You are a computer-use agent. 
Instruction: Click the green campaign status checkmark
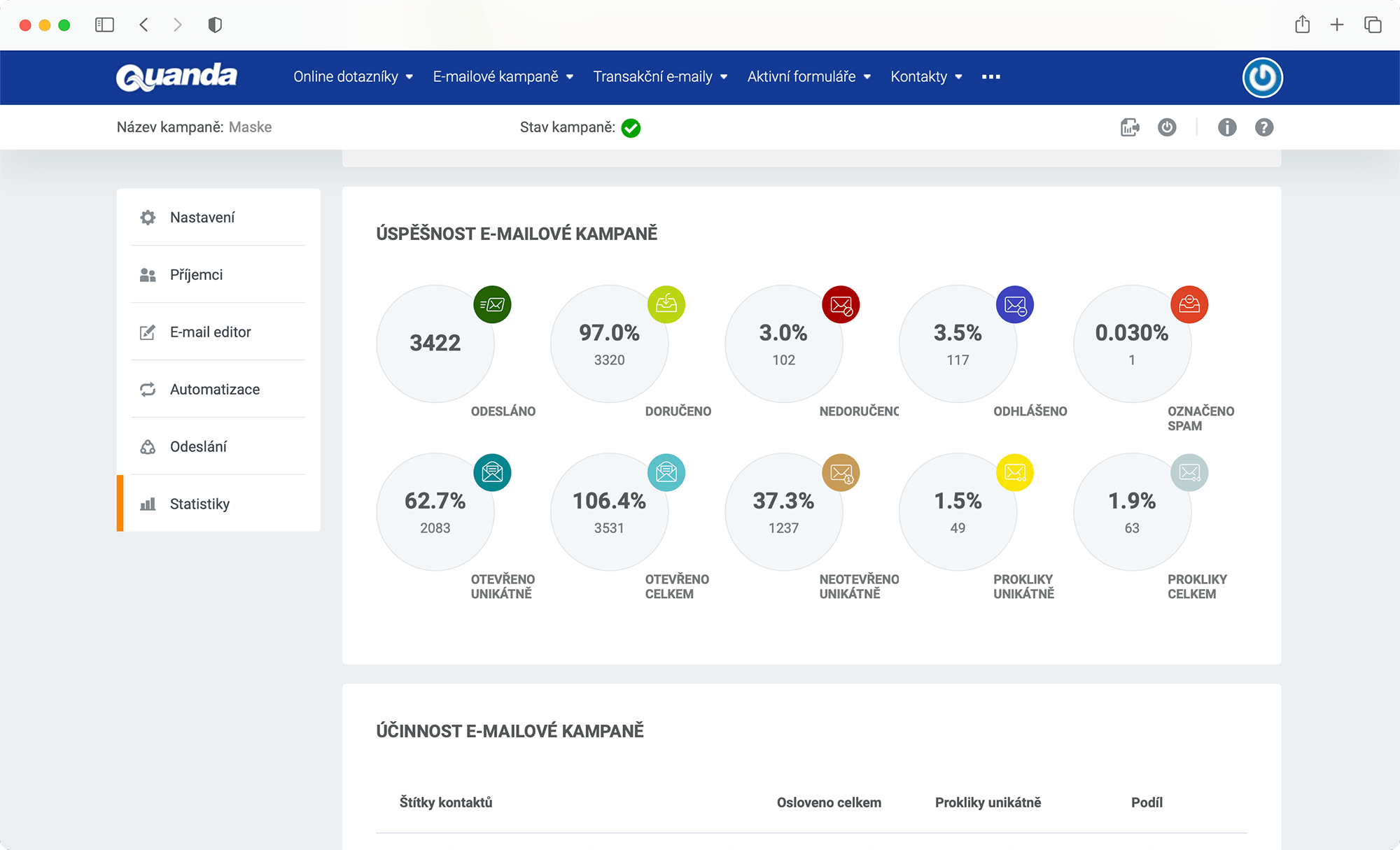pos(630,128)
